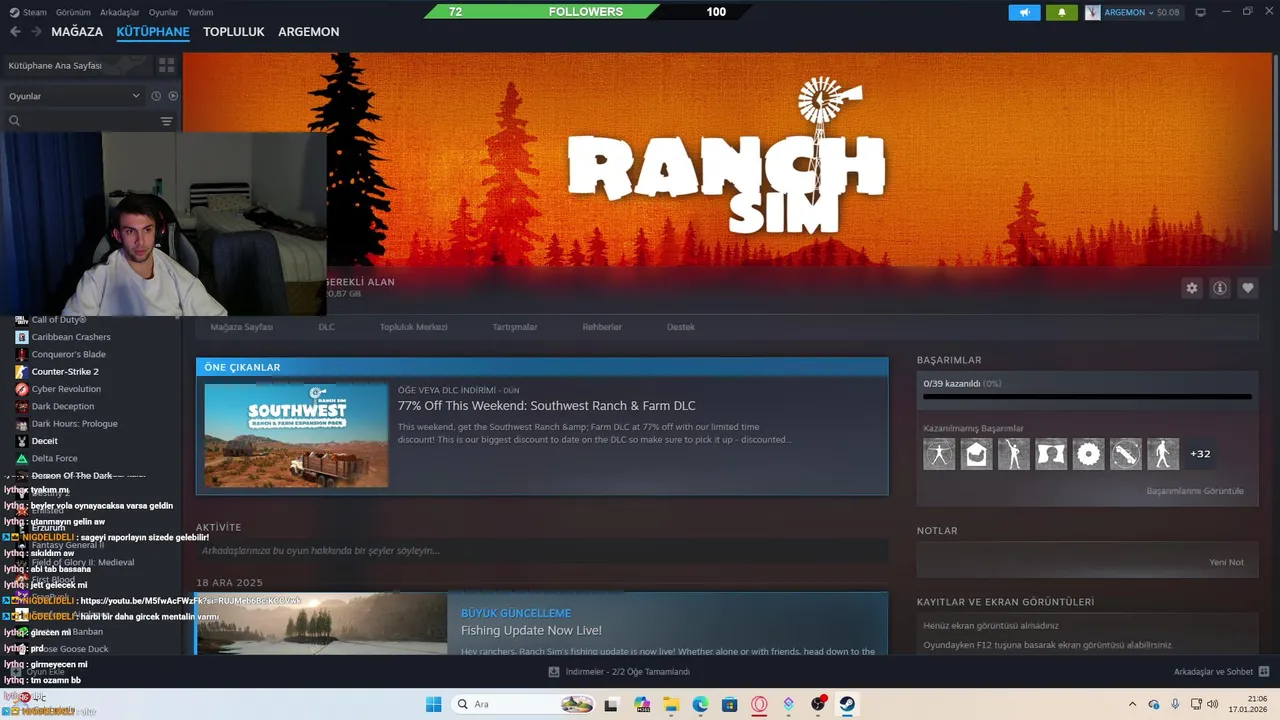The image size is (1280, 720).
Task: Open the Mağaza Sayfası link
Action: 241,327
